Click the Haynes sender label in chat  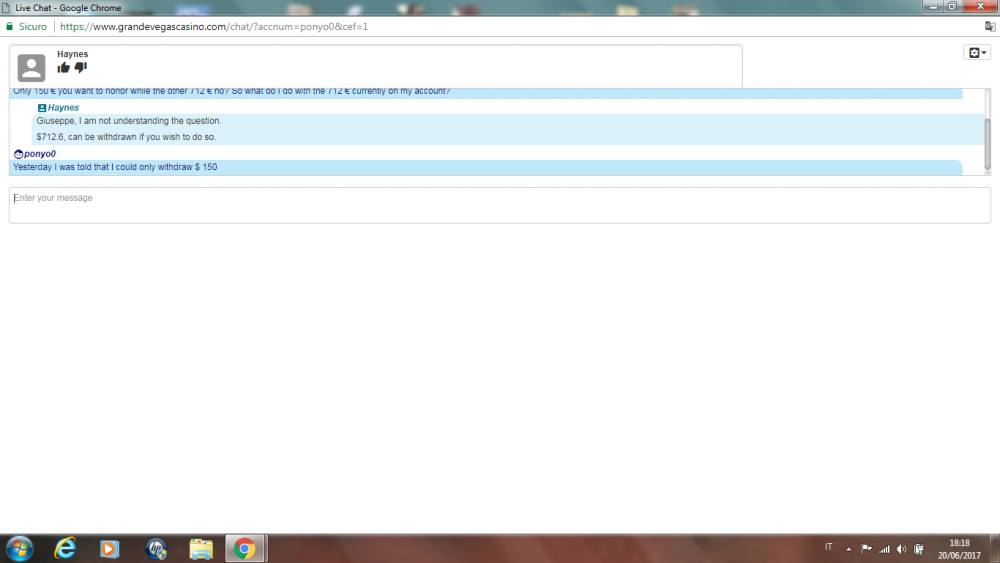point(63,108)
